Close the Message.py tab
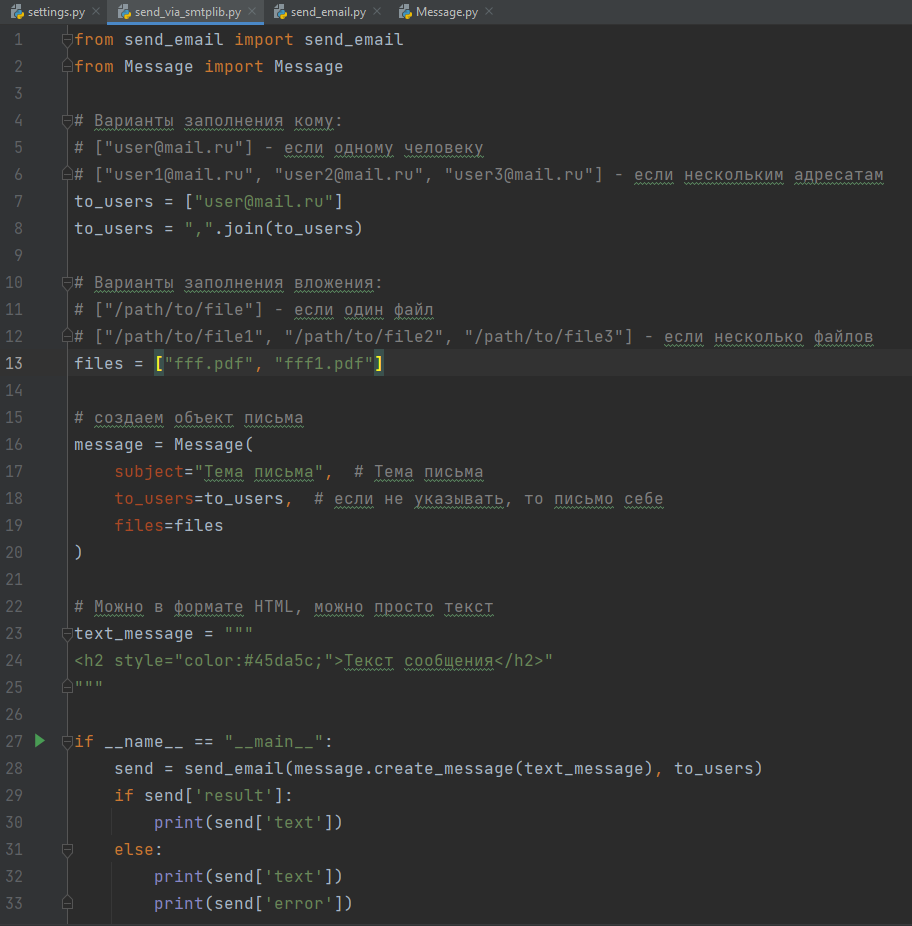Screen dimensions: 912x926 [x=488, y=11]
